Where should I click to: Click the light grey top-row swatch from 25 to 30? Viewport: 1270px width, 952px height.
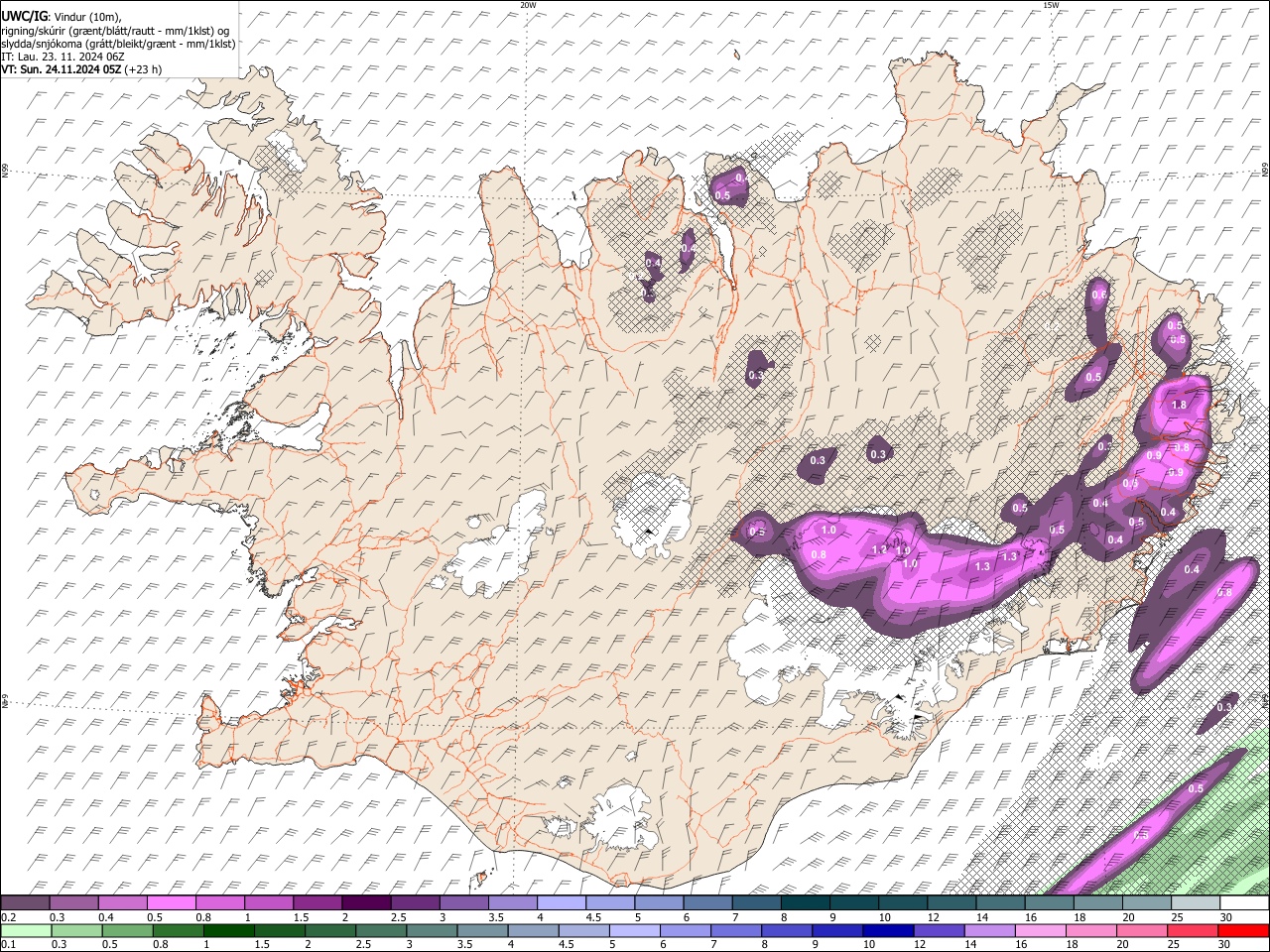tap(1197, 902)
